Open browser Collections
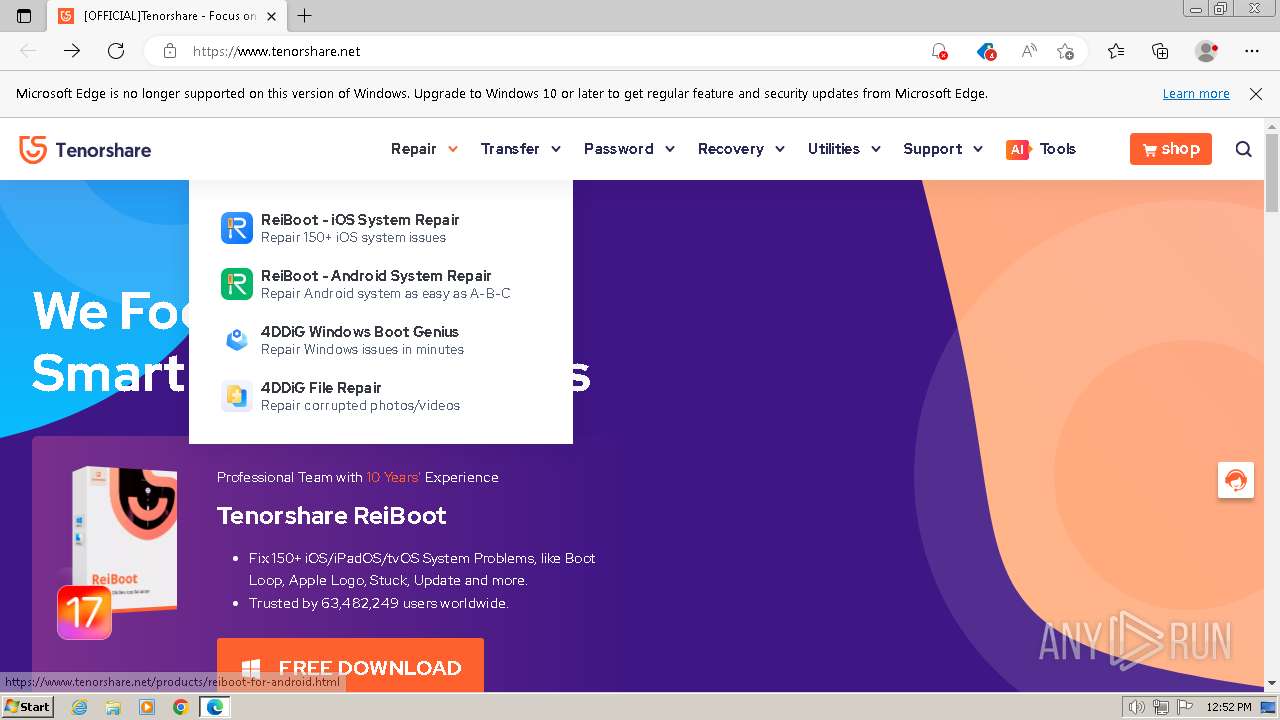 (x=1160, y=51)
